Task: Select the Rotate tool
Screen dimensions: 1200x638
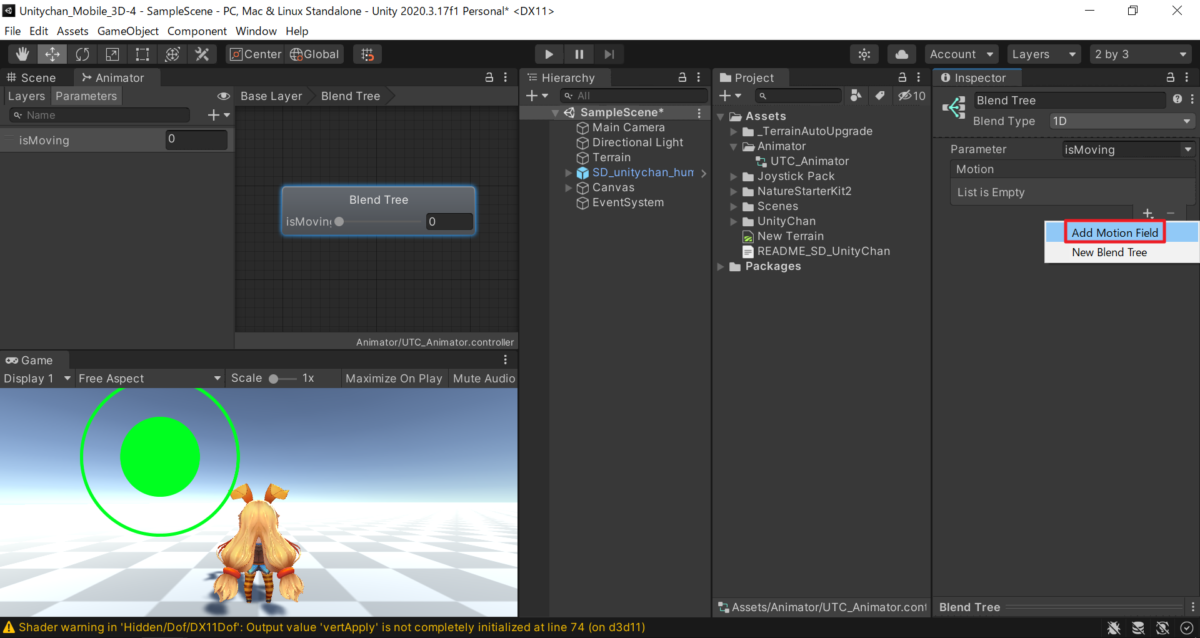Action: [x=82, y=54]
